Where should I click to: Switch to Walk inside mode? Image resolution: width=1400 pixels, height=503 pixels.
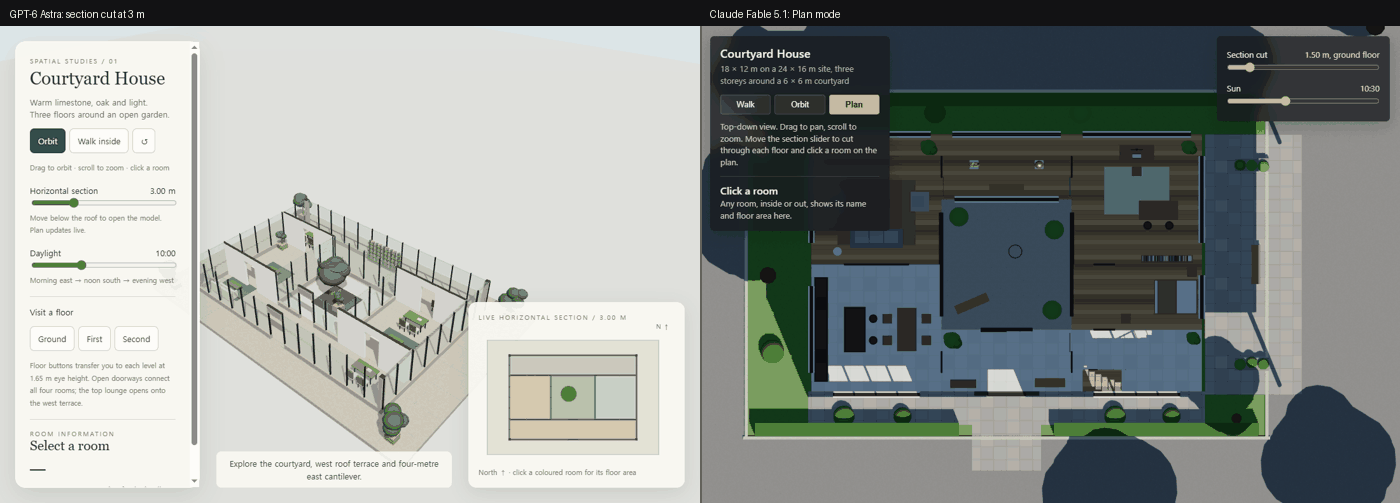[x=99, y=141]
